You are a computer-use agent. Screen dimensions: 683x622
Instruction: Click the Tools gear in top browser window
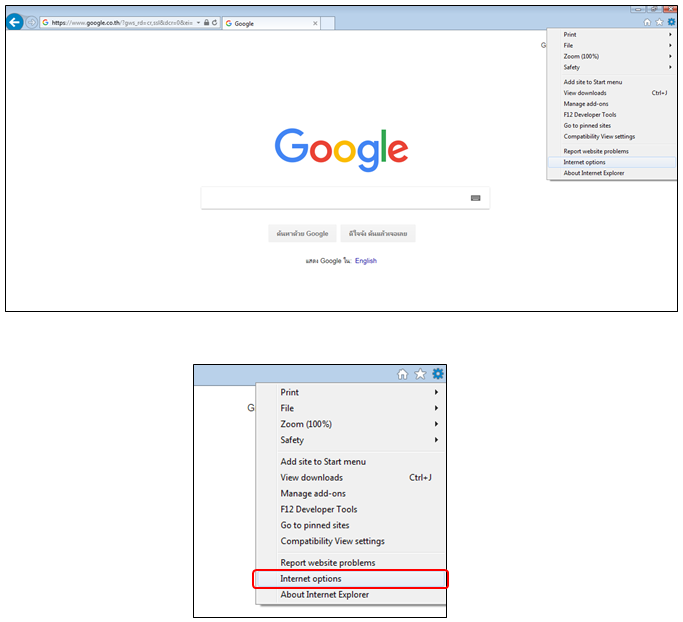tap(672, 22)
